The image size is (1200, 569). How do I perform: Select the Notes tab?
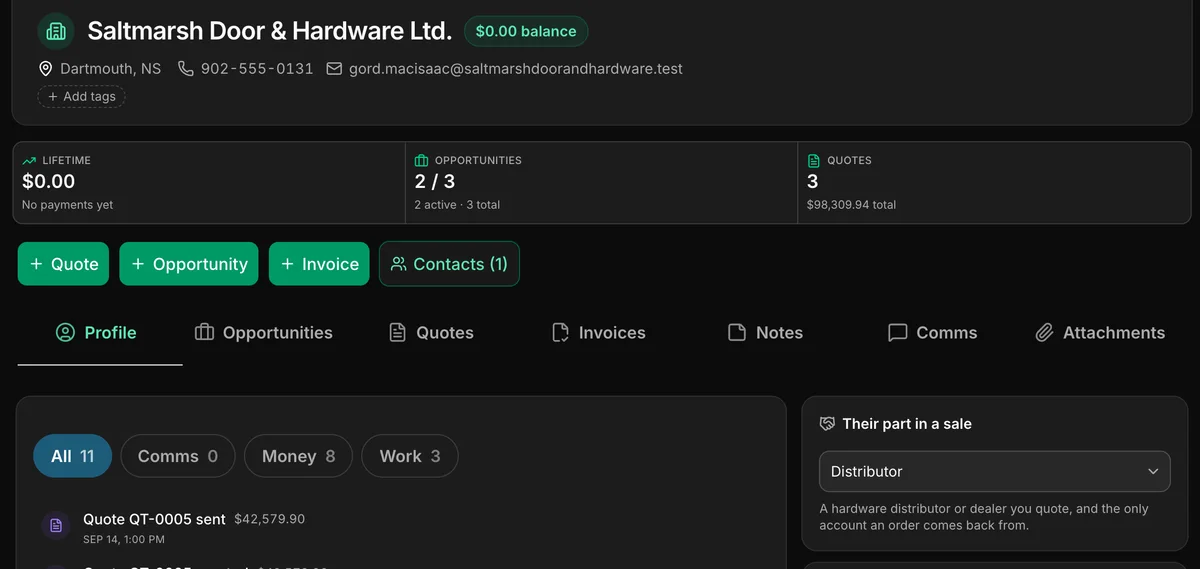point(766,333)
